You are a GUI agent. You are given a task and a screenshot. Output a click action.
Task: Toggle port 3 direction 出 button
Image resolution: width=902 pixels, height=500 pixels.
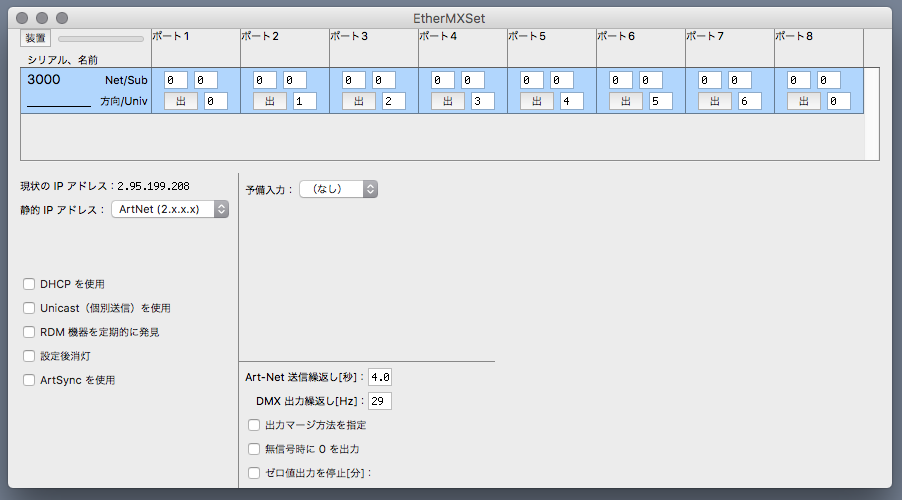359,101
